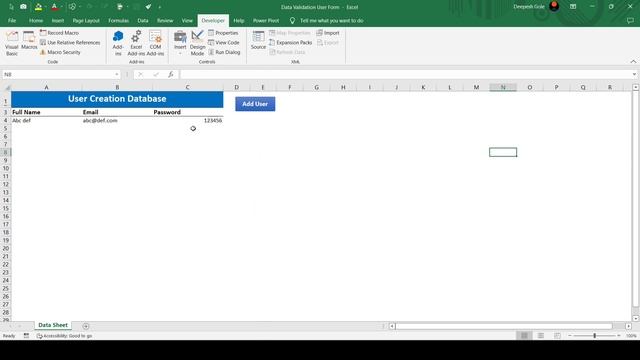Open the XML Source pane

(258, 40)
